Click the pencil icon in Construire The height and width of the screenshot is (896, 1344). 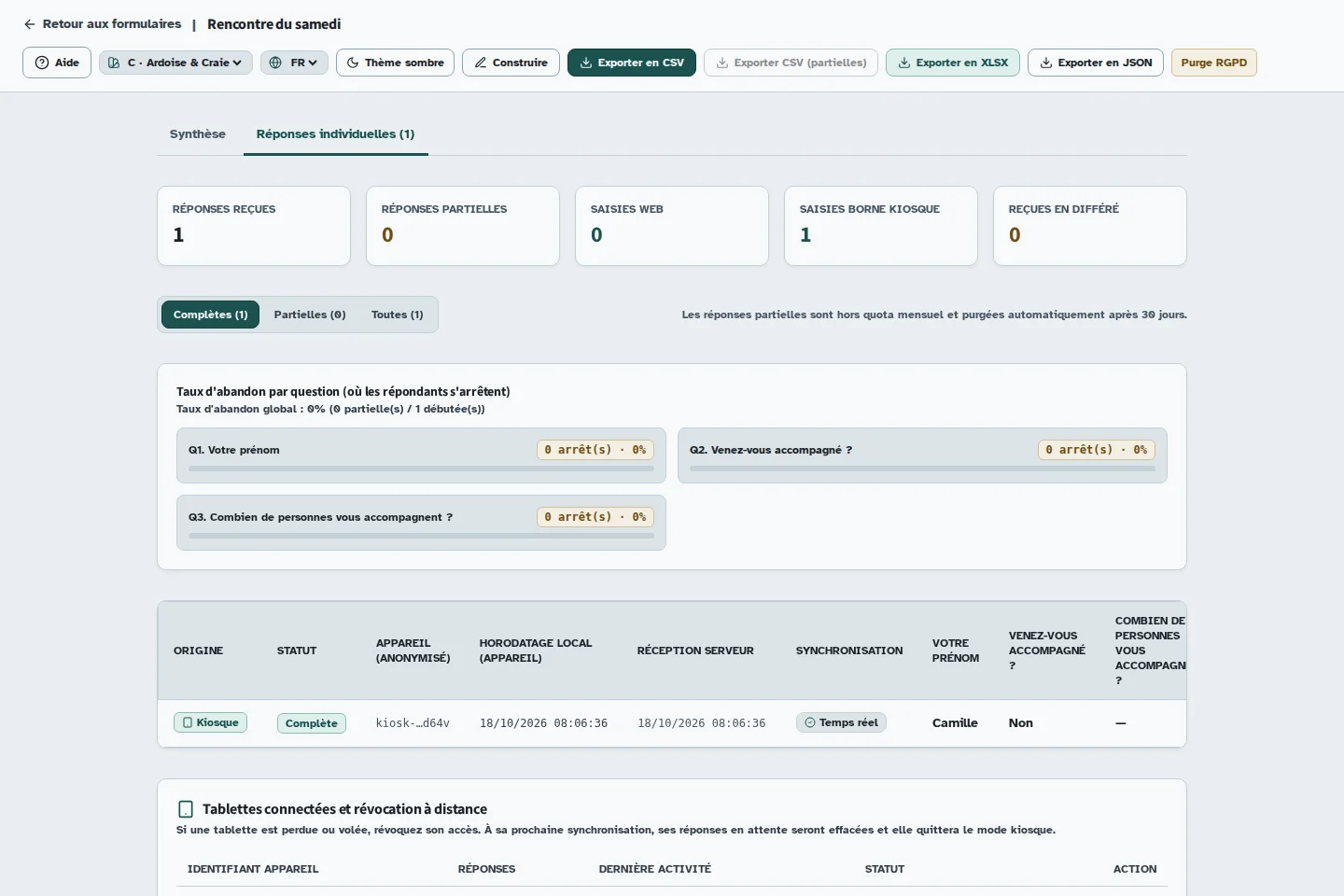pos(481,63)
